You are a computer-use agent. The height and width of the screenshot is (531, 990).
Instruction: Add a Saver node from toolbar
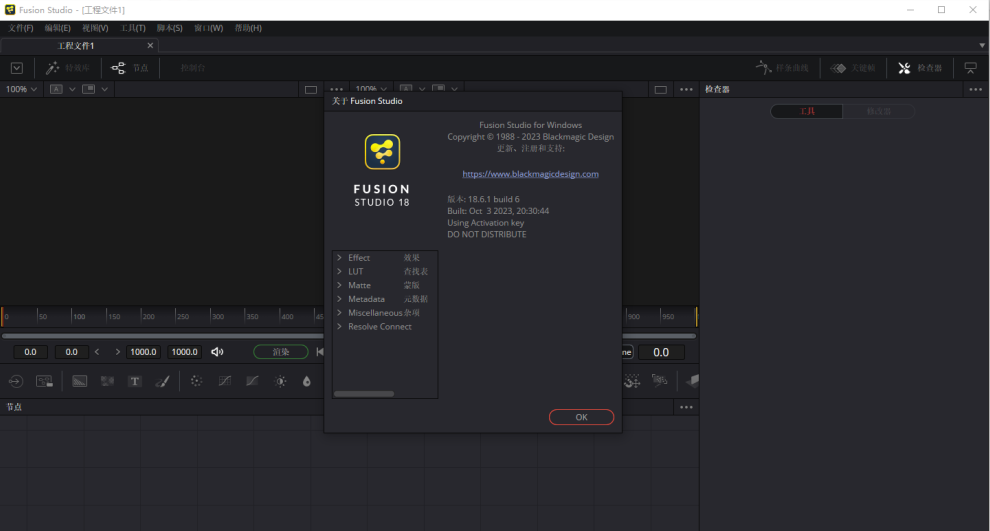coord(44,381)
